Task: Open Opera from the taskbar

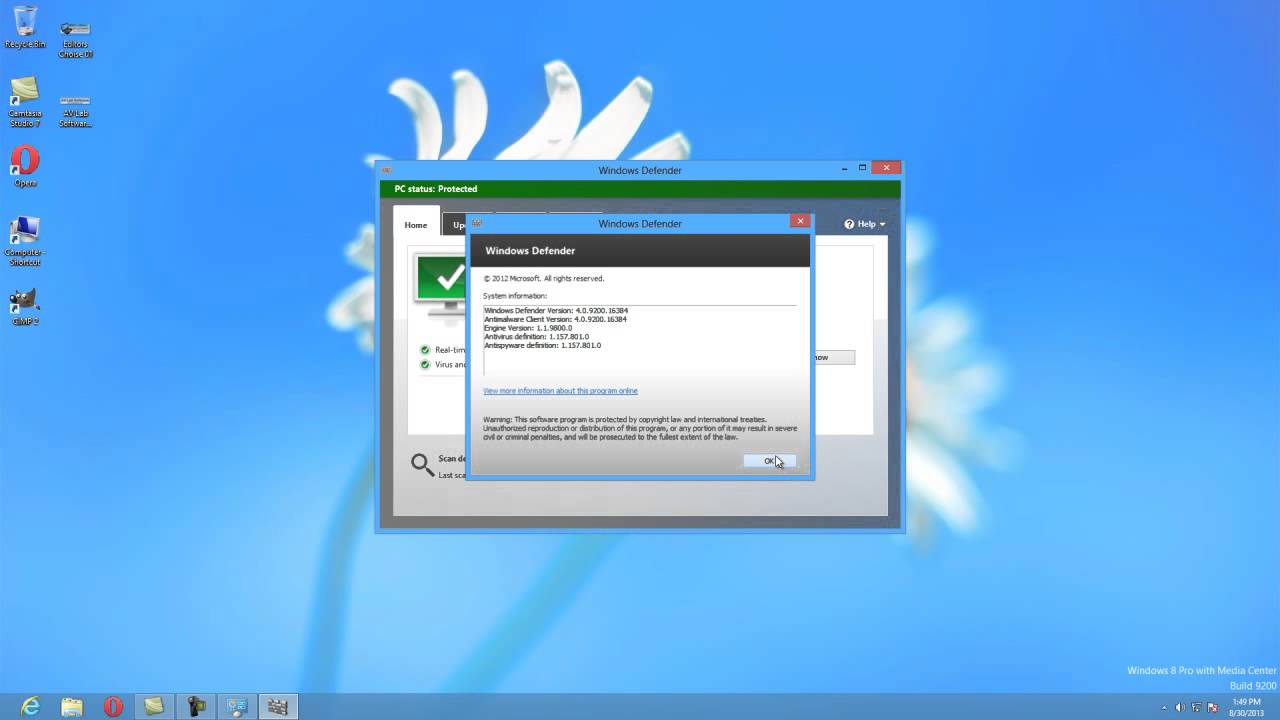Action: [113, 707]
